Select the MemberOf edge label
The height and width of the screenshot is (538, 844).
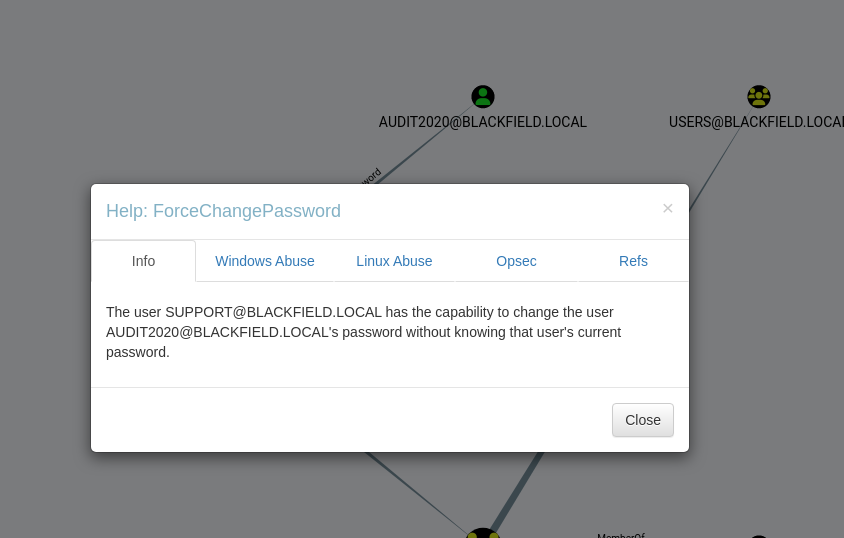(x=620, y=535)
